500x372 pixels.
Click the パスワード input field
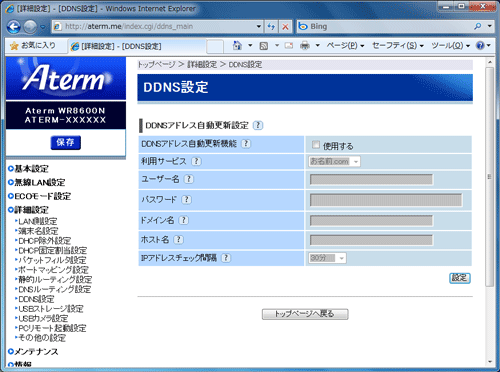click(386, 200)
